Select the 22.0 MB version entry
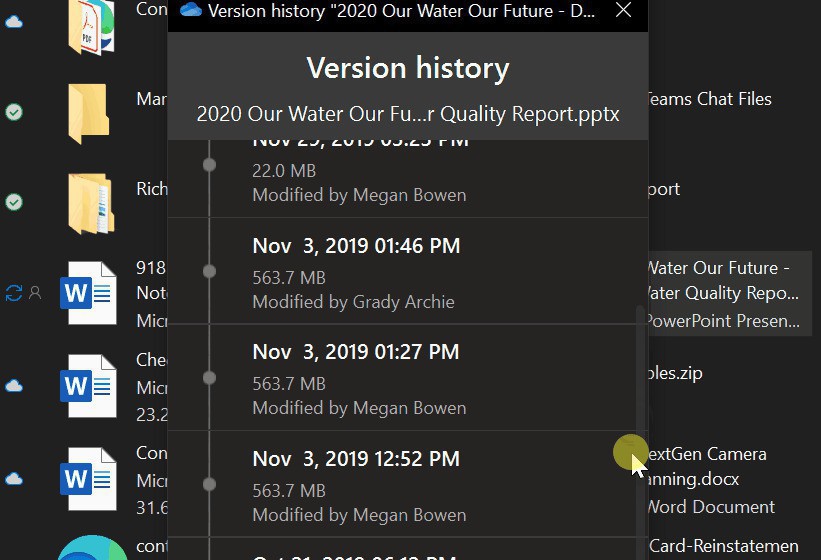Viewport: 821px width, 560px height. click(x=400, y=175)
